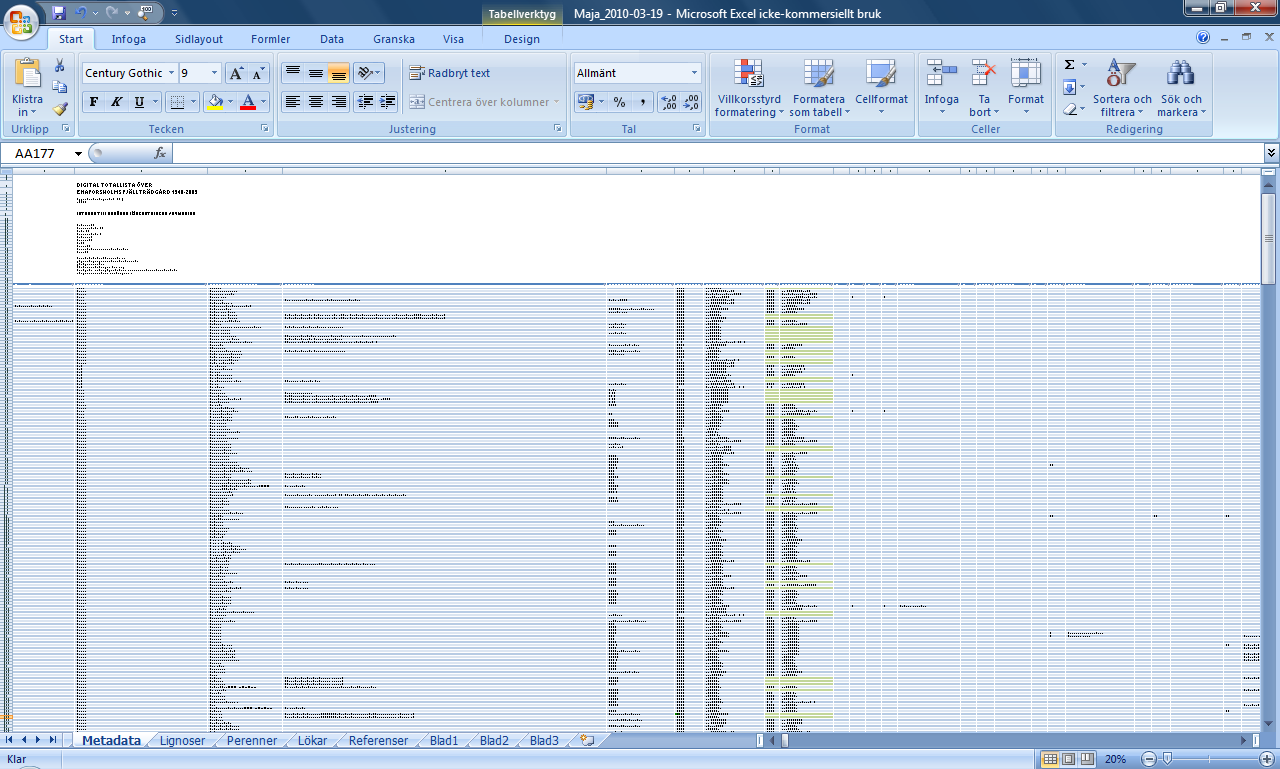Viewport: 1280px width, 769px height.
Task: Click the Clear eraser icon
Action: [x=1069, y=109]
